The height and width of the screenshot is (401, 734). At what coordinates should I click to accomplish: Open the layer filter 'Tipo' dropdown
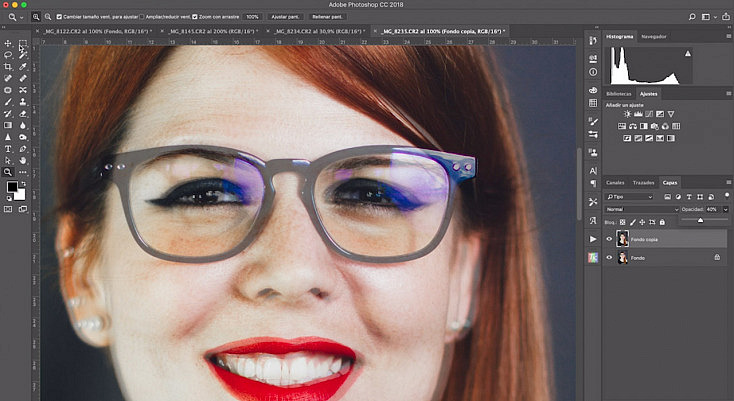click(629, 197)
